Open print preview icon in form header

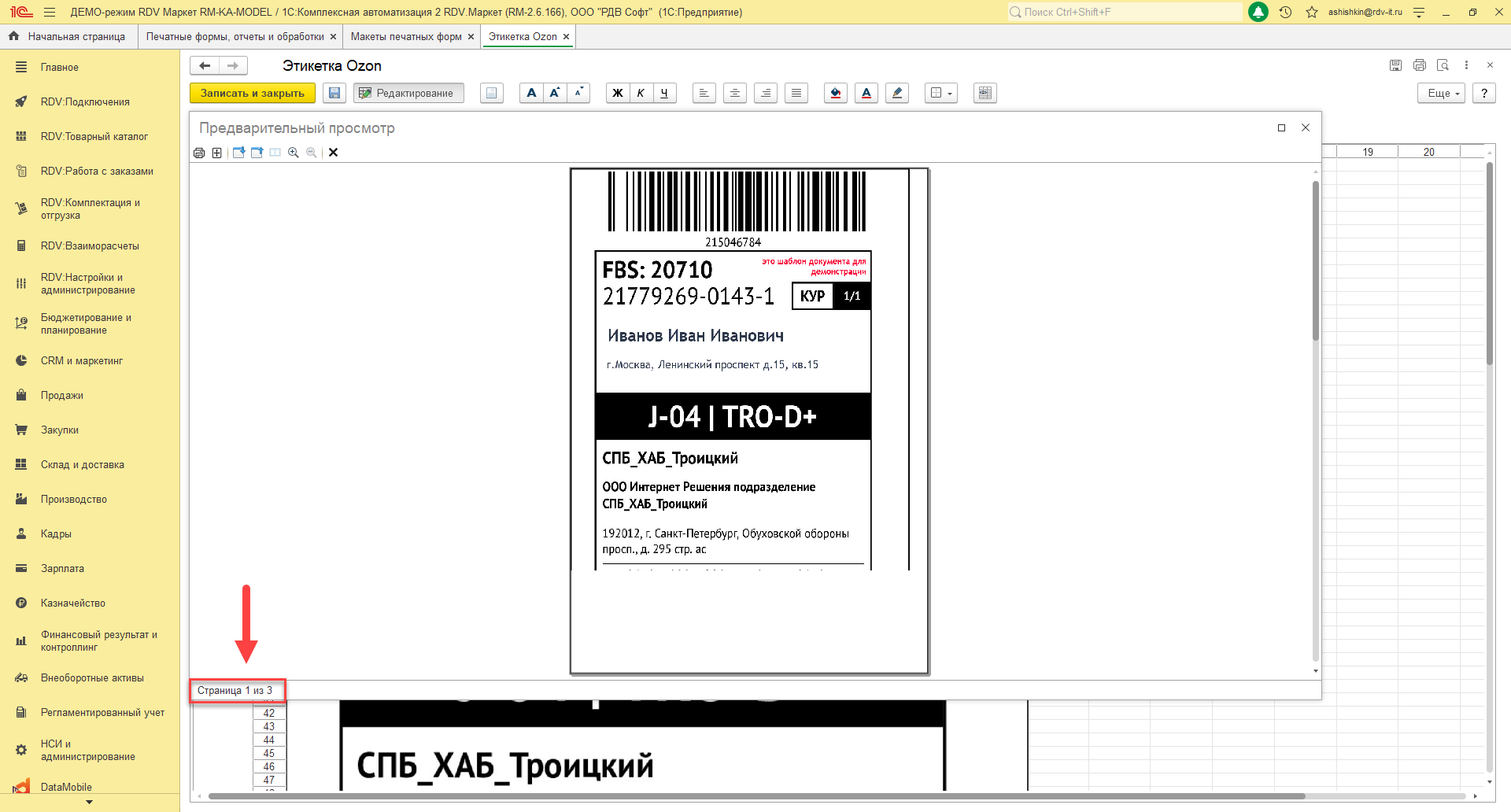tap(1443, 65)
